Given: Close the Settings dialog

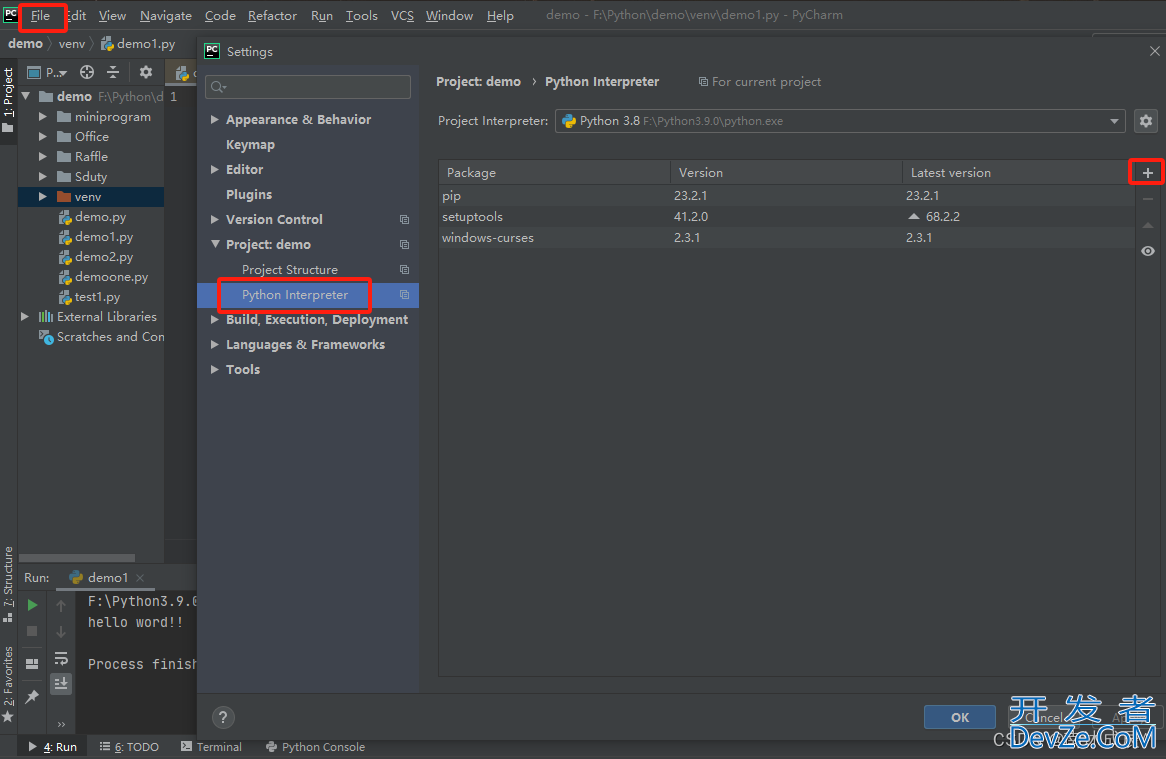Looking at the screenshot, I should (1154, 51).
